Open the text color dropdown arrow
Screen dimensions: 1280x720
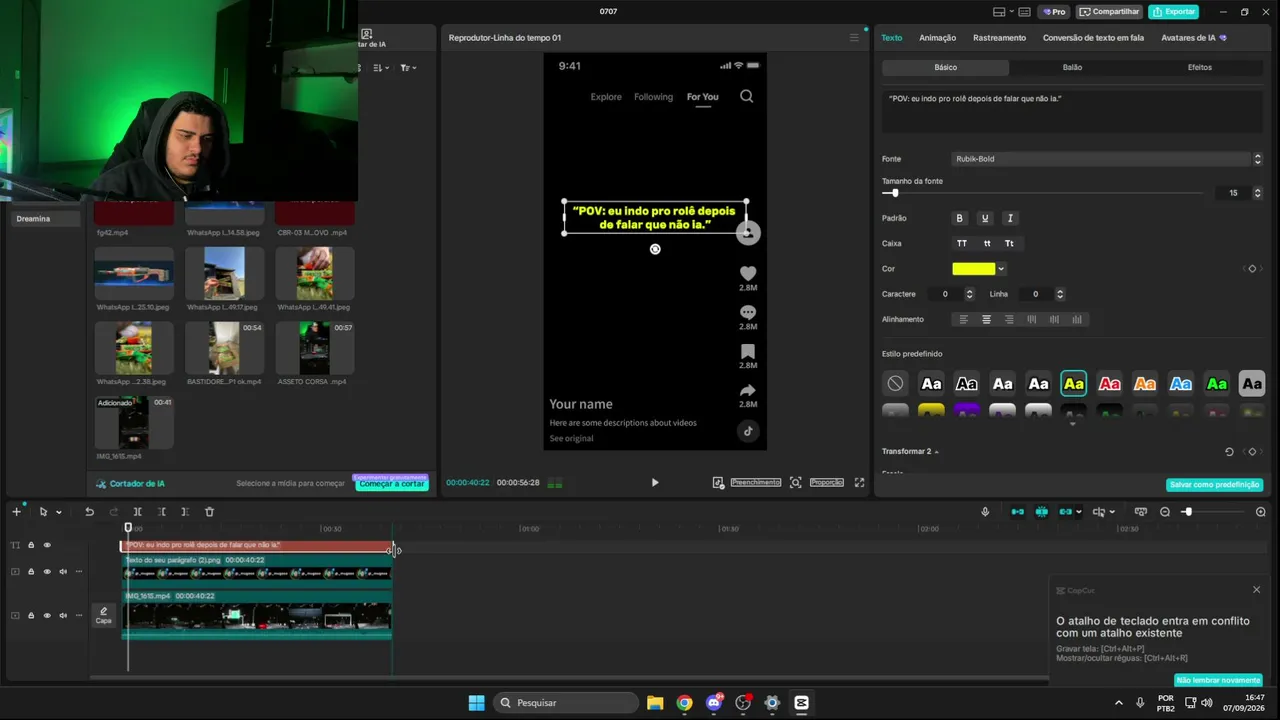coord(1001,269)
